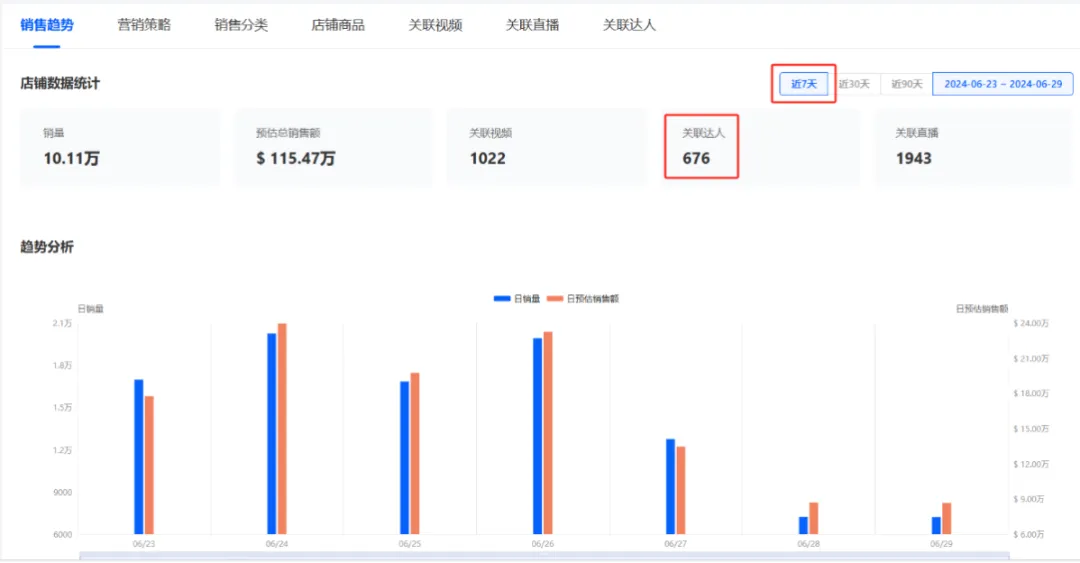Open the 营销策略 tab
The image size is (1080, 563).
(x=144, y=25)
